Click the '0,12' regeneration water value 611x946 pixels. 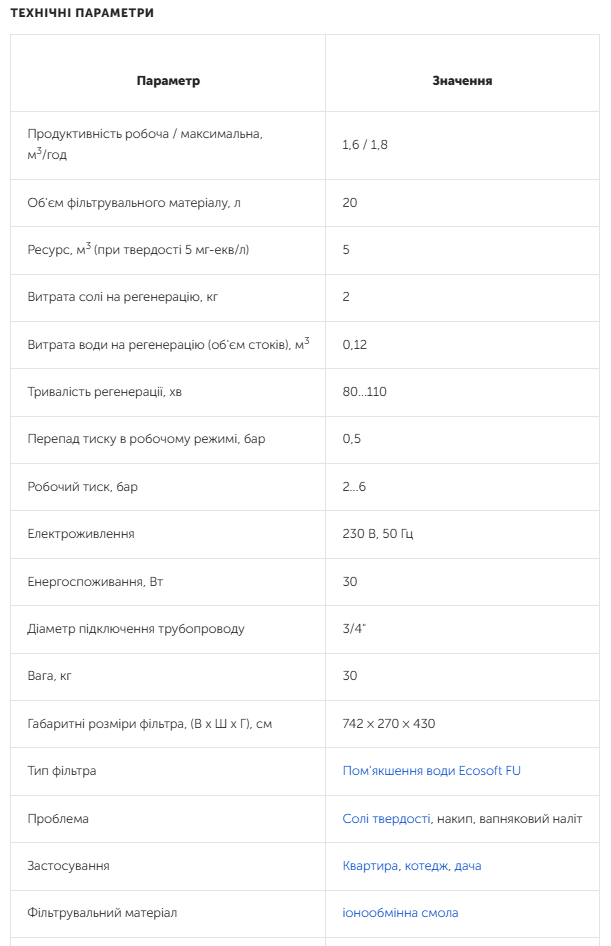tap(355, 345)
